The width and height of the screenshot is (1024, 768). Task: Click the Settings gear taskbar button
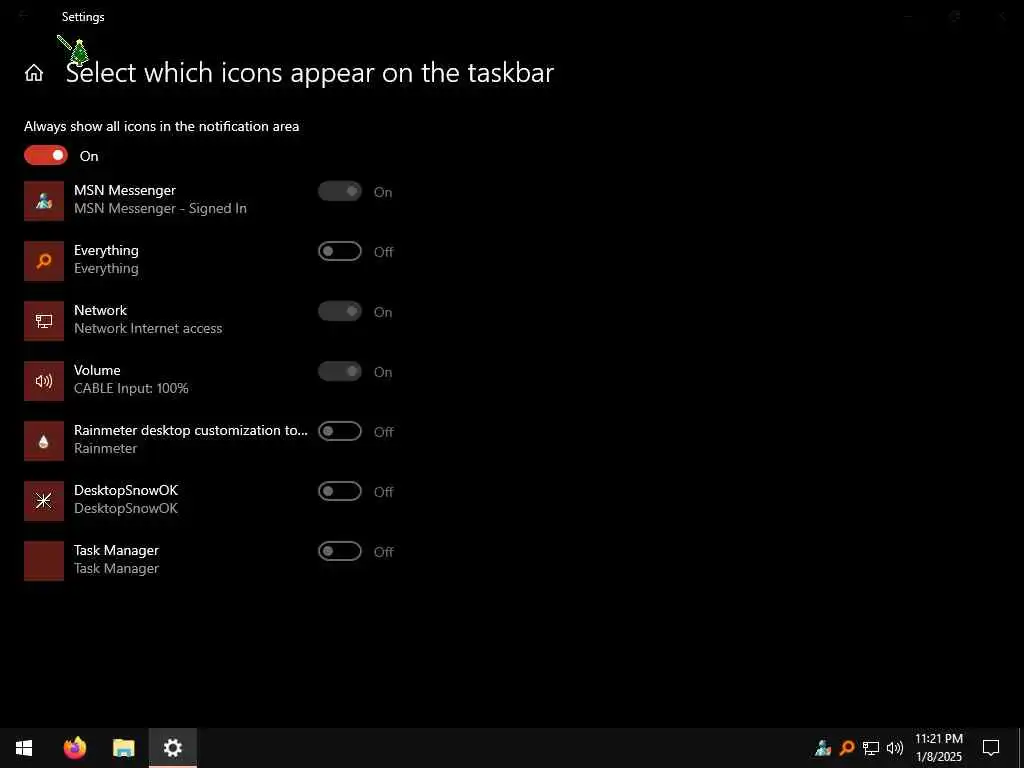click(172, 748)
